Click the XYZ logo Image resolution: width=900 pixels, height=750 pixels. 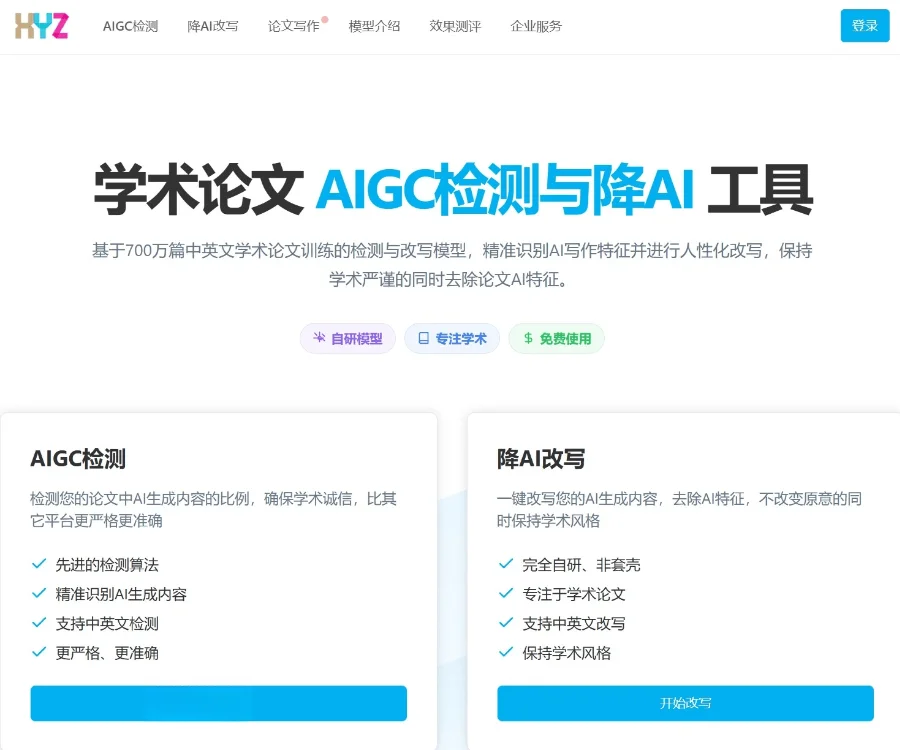pyautogui.click(x=42, y=26)
